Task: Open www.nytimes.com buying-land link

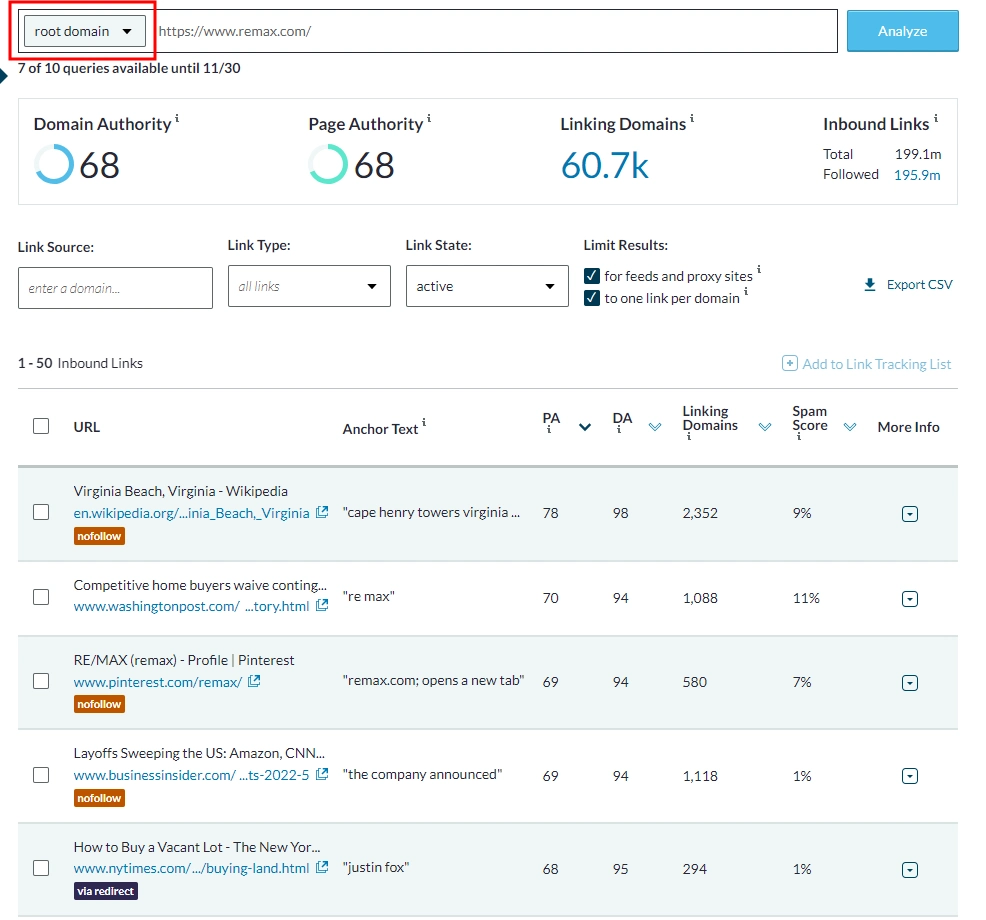Action: coord(191,868)
